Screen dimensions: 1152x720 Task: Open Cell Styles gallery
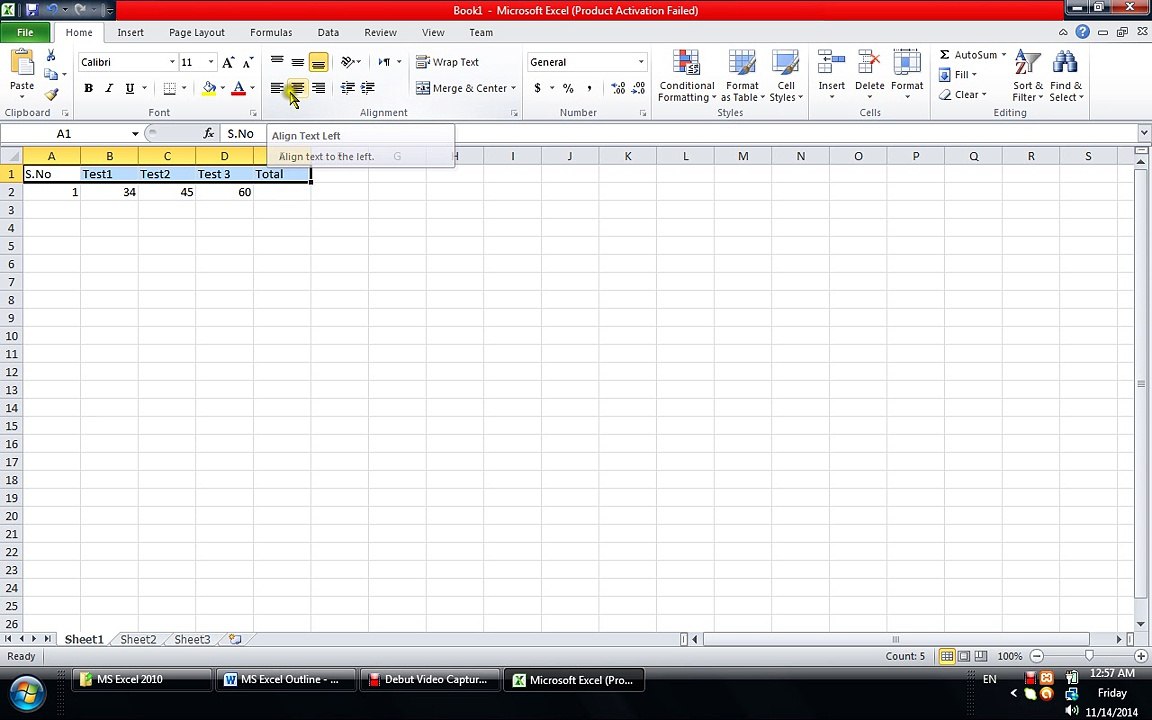pos(785,76)
